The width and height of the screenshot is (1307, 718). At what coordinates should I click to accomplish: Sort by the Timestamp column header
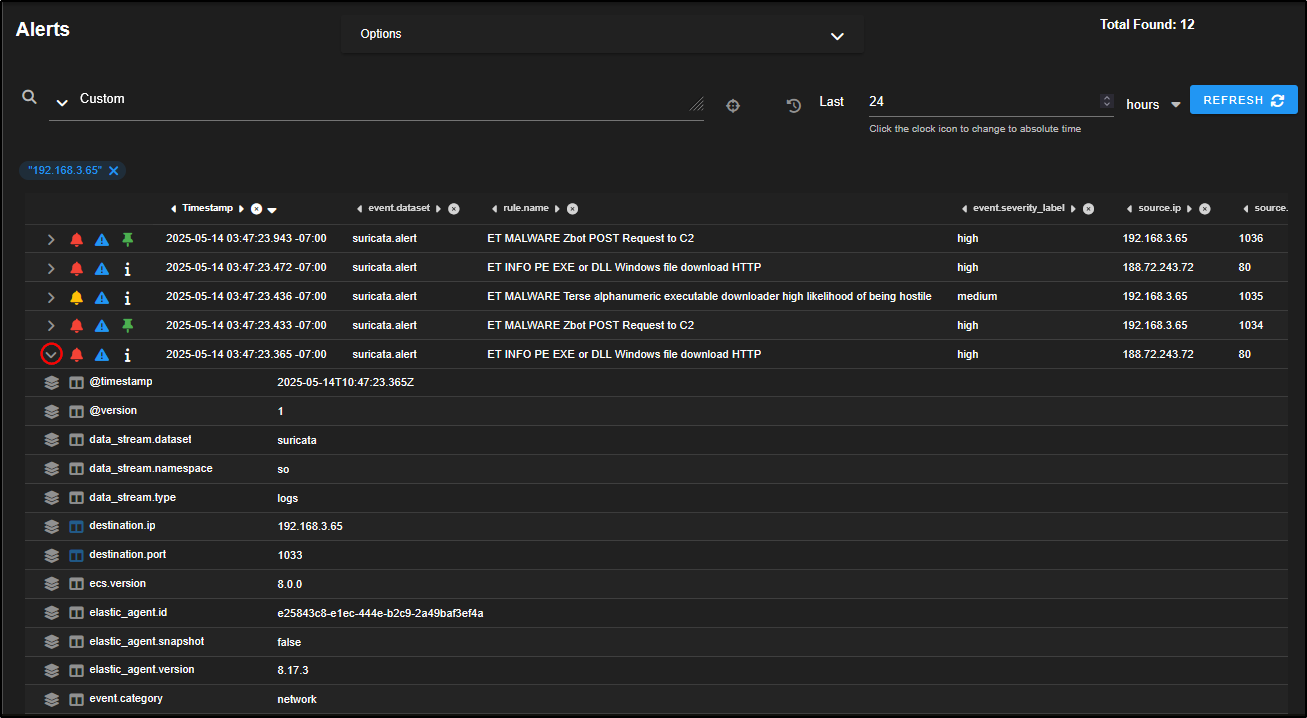[x=207, y=208]
